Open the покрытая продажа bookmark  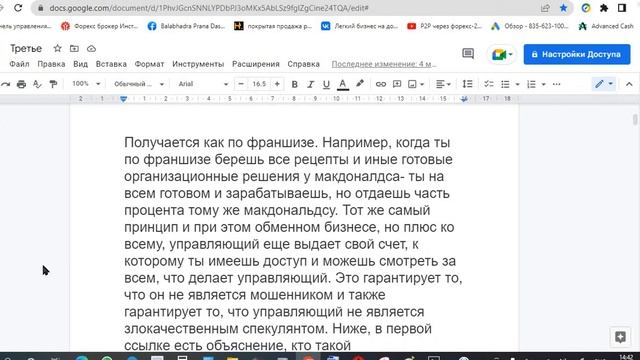(x=273, y=26)
